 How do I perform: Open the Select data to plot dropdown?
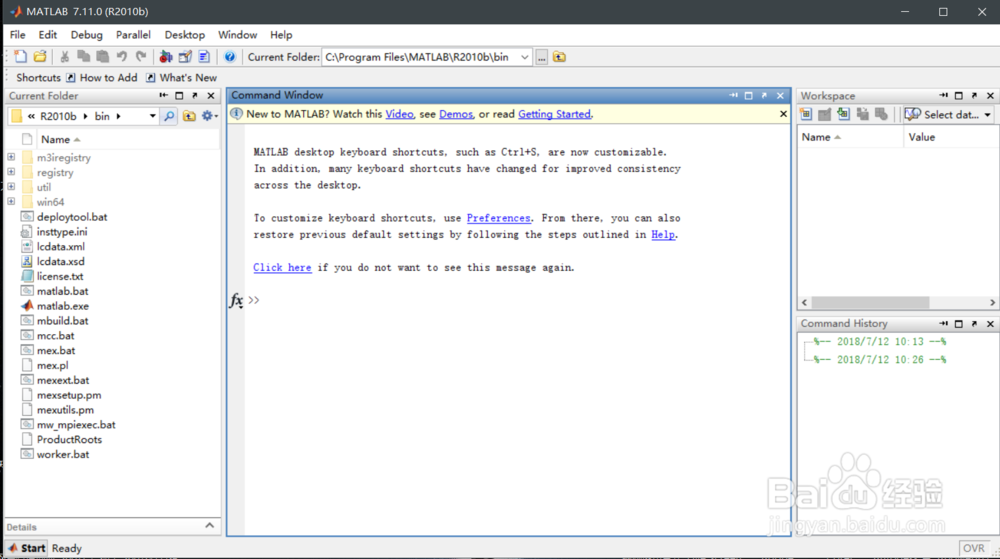coord(948,115)
